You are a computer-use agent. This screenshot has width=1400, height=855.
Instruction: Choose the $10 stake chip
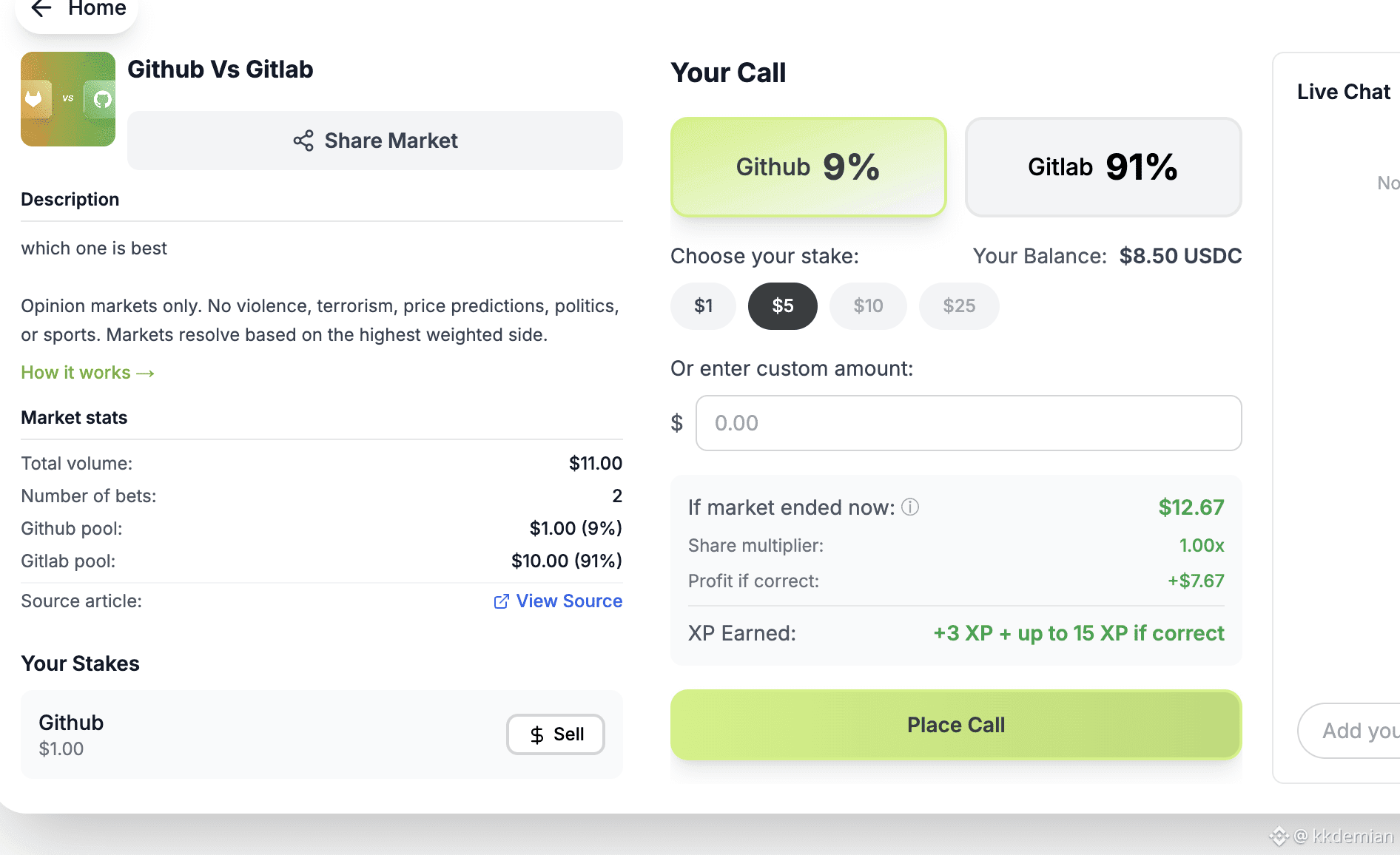[x=868, y=306]
